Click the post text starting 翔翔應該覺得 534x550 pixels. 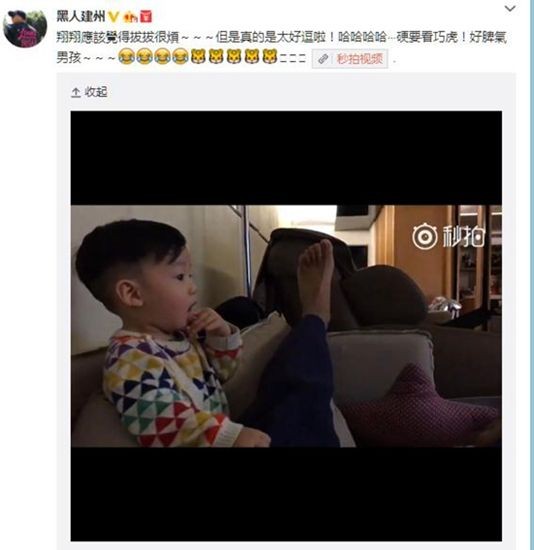[282, 47]
